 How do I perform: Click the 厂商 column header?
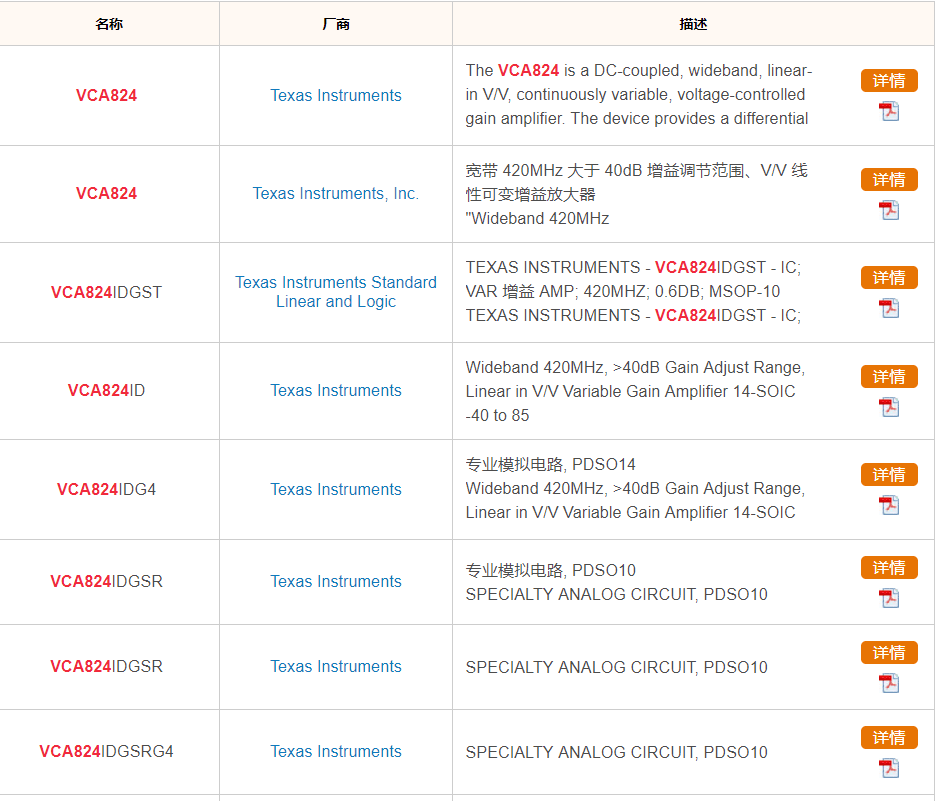point(336,24)
